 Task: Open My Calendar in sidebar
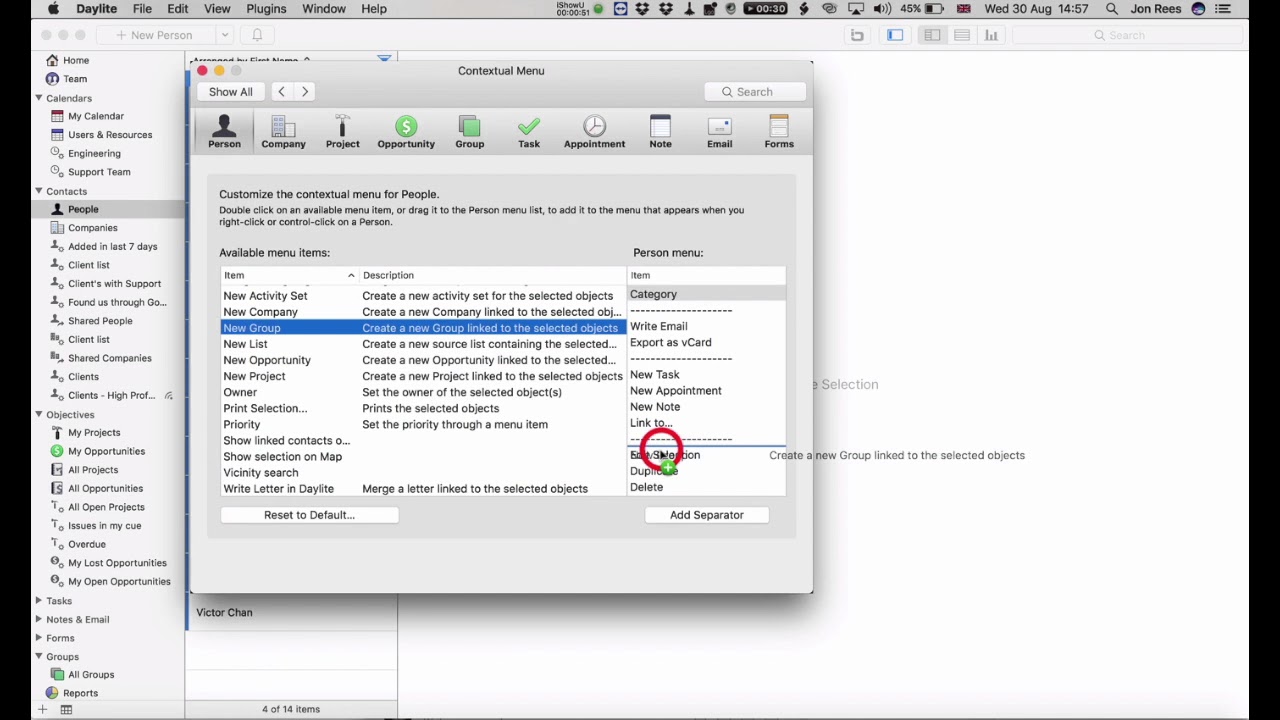click(x=96, y=116)
